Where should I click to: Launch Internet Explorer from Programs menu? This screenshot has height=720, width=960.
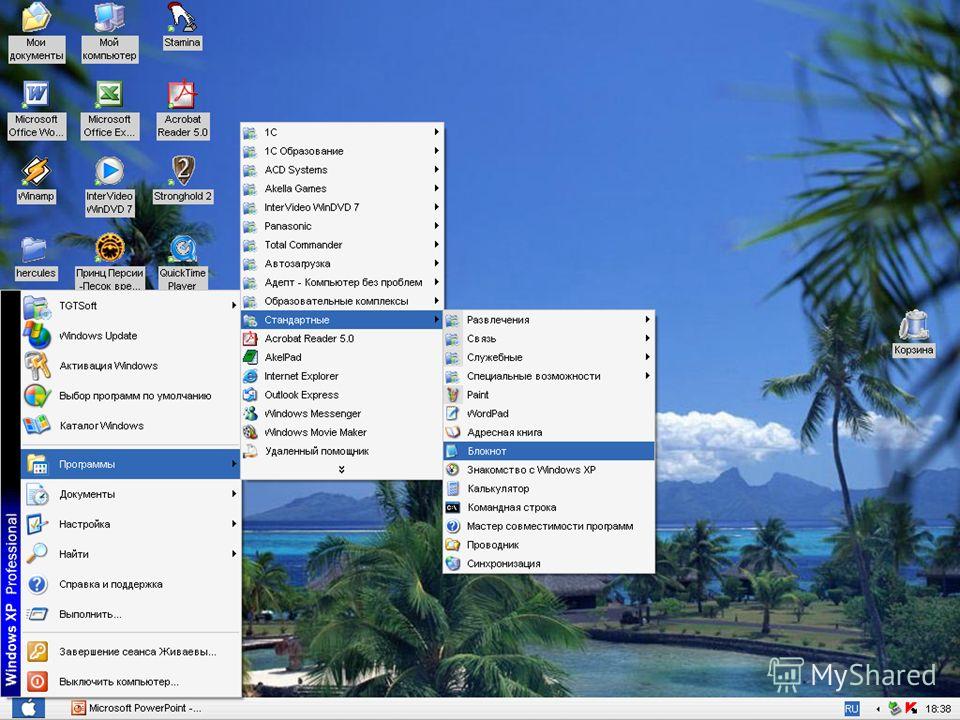(342, 376)
